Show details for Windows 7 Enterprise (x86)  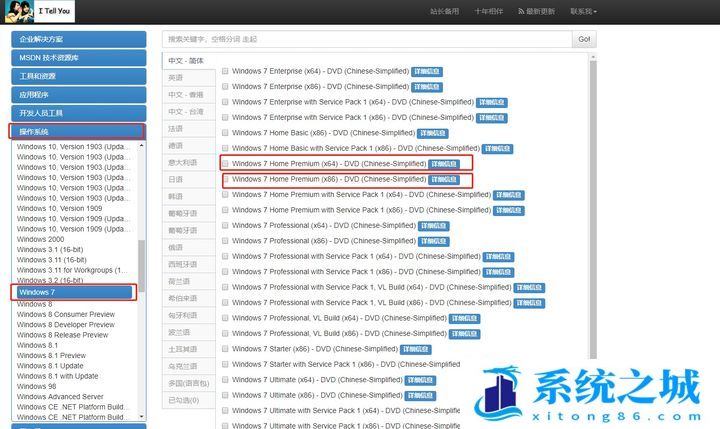click(427, 87)
